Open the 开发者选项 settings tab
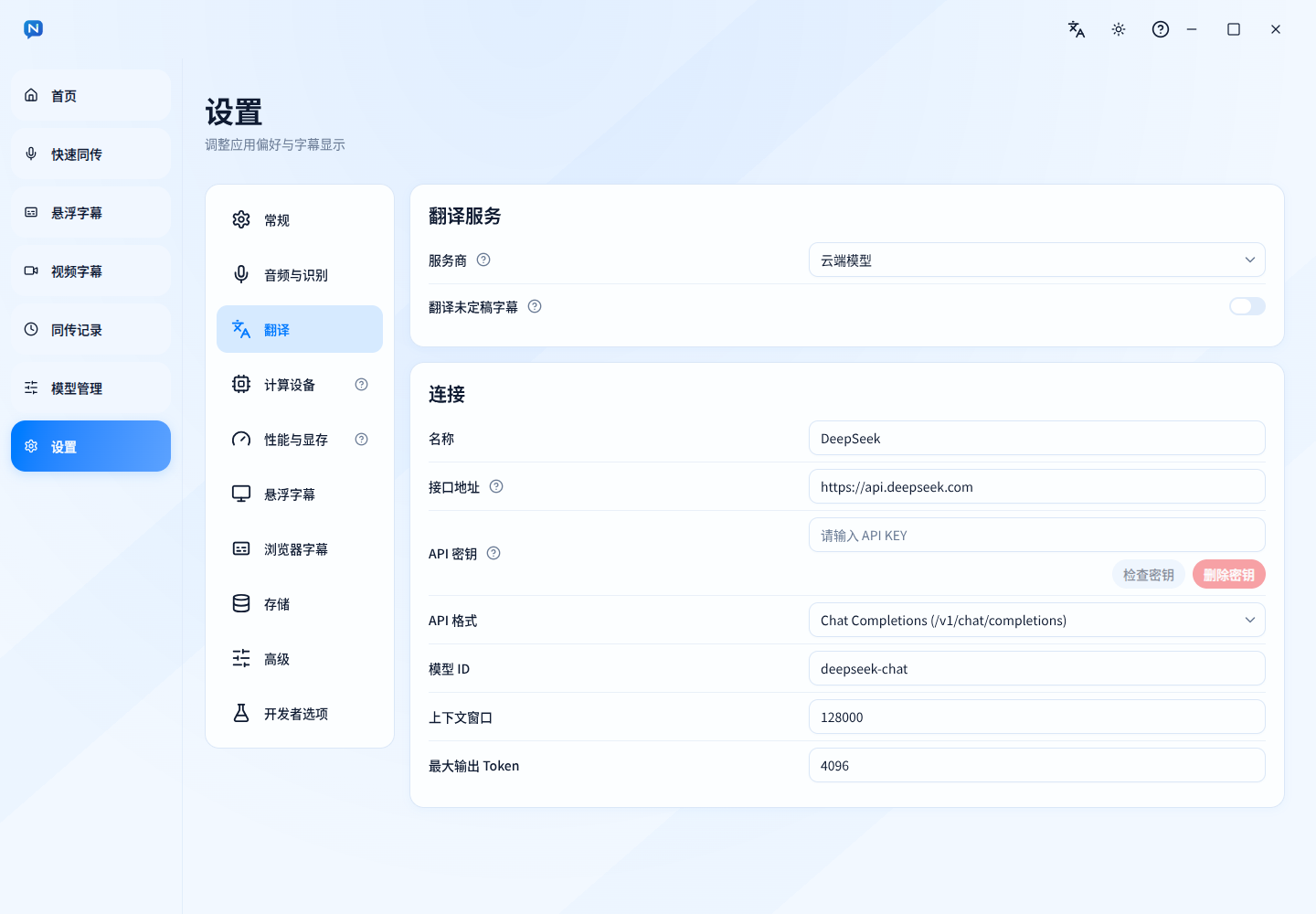Image resolution: width=1316 pixels, height=914 pixels. 300,713
